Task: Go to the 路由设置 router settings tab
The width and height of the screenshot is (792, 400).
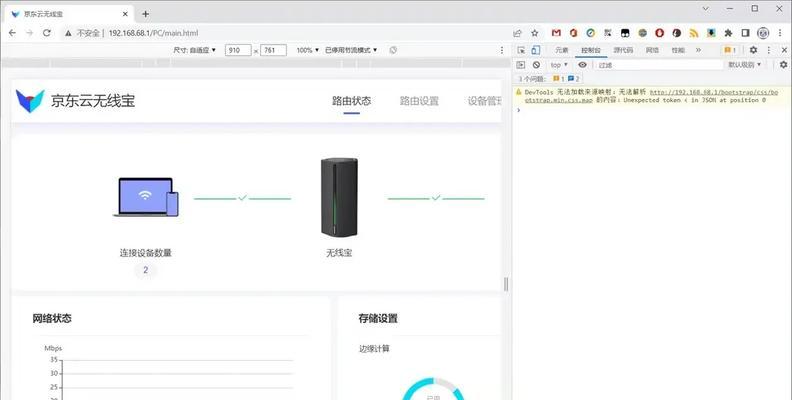Action: (419, 101)
